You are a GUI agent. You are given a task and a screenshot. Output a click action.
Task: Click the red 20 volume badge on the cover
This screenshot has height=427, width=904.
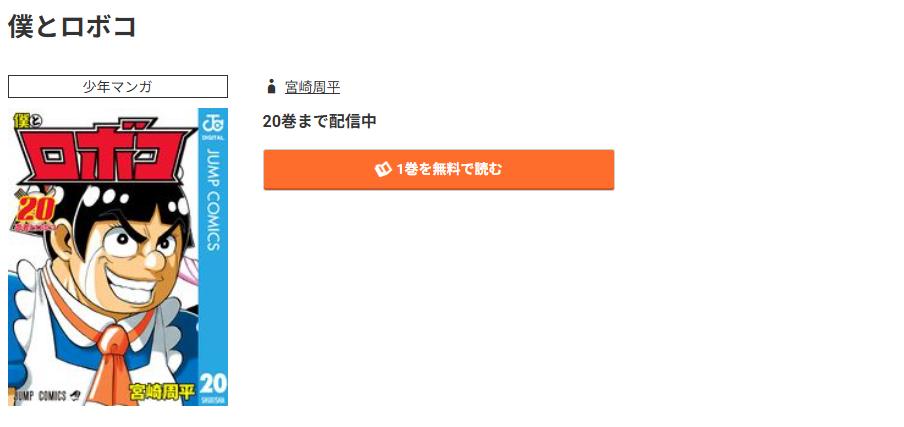pos(35,212)
